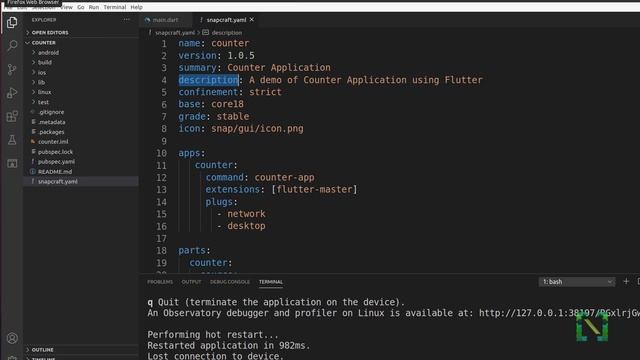This screenshot has width=640, height=360.
Task: Open the Go menu
Action: (81, 7)
